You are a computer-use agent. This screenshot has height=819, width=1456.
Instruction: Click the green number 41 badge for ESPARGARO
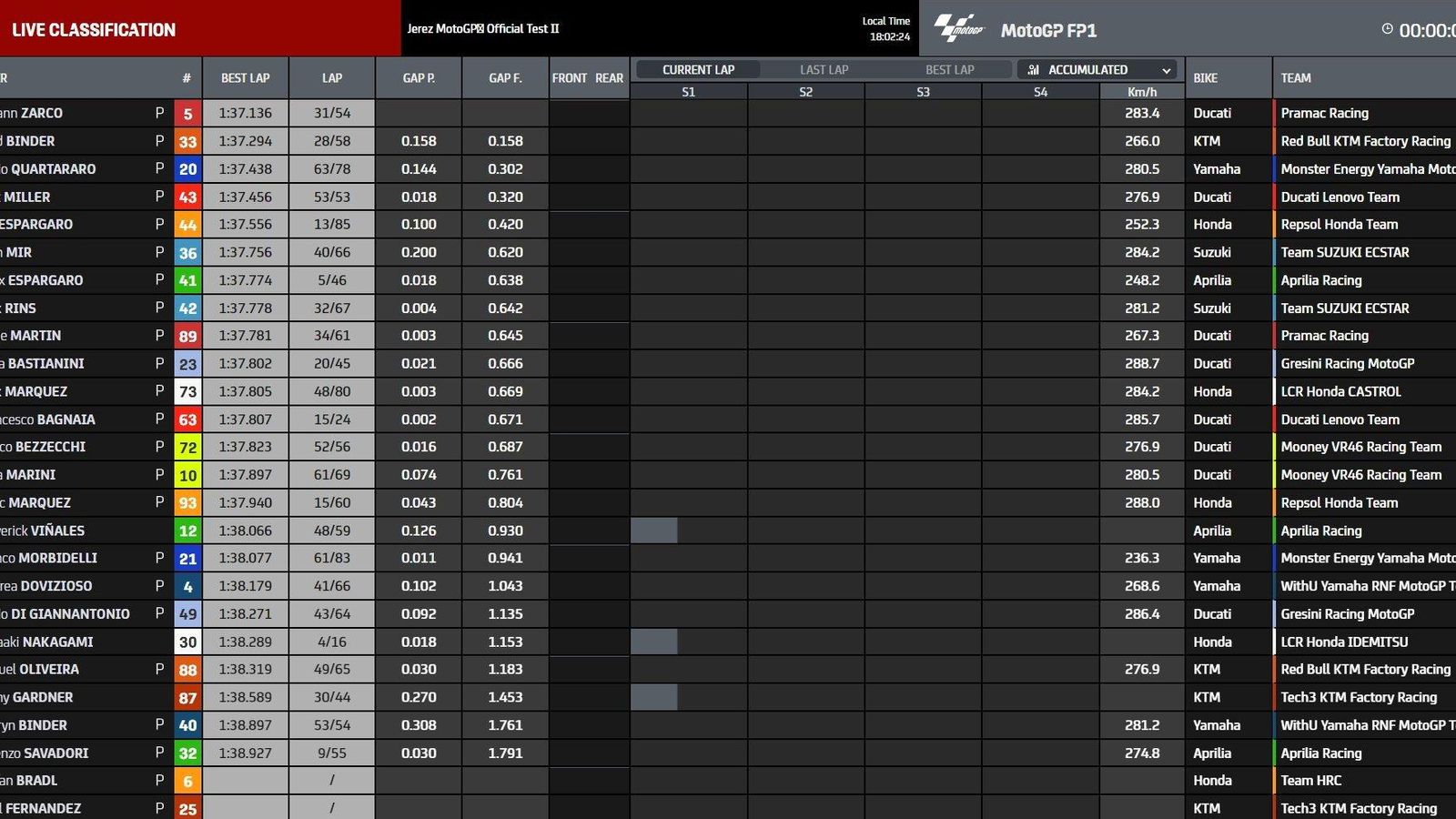186,279
